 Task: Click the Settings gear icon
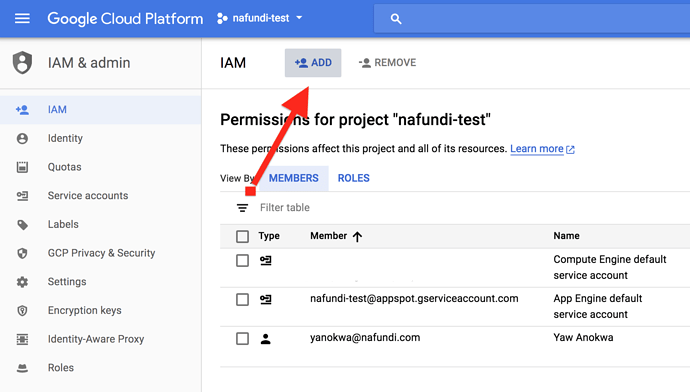[x=22, y=282]
